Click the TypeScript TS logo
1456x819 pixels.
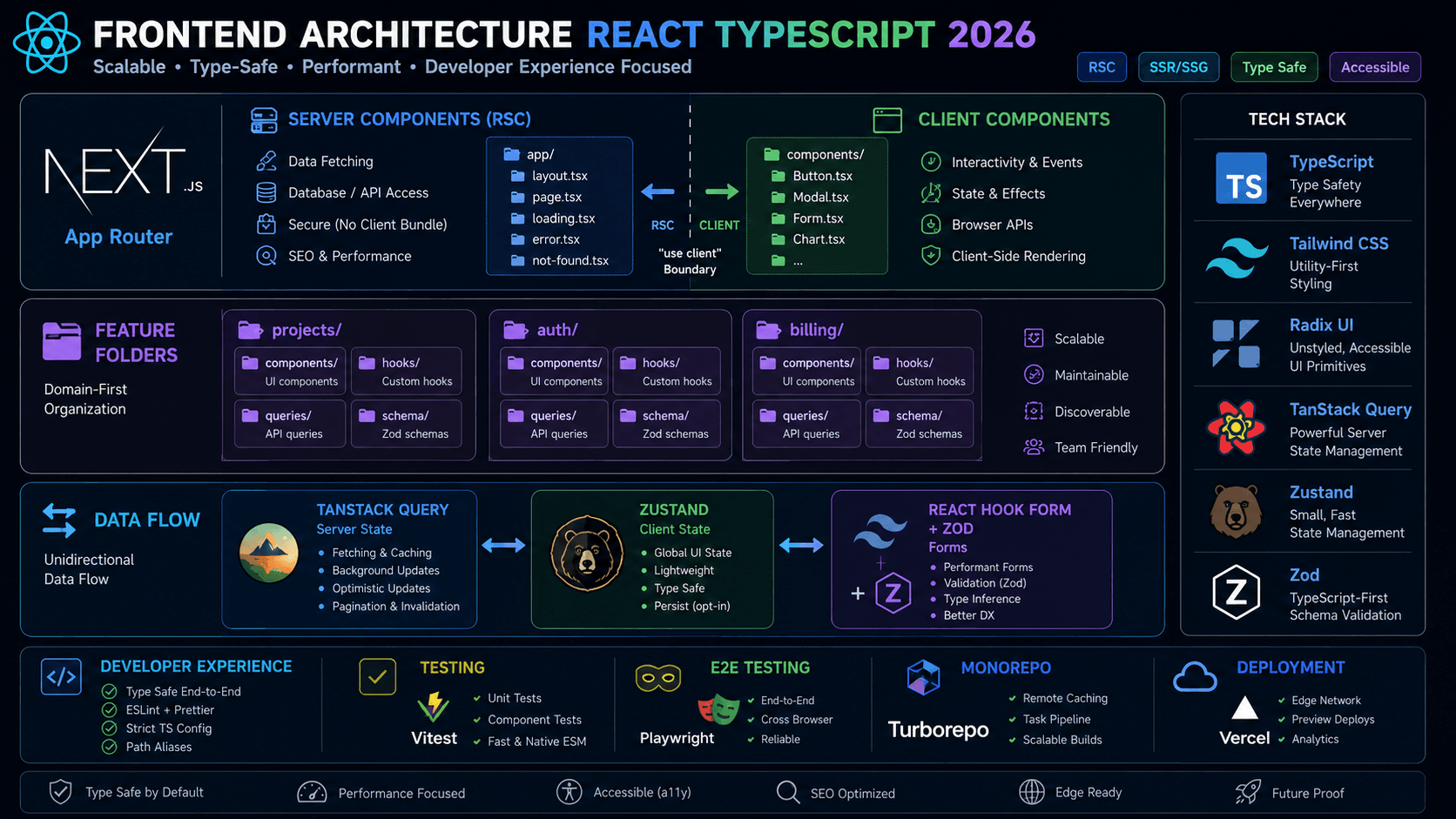click(x=1241, y=178)
